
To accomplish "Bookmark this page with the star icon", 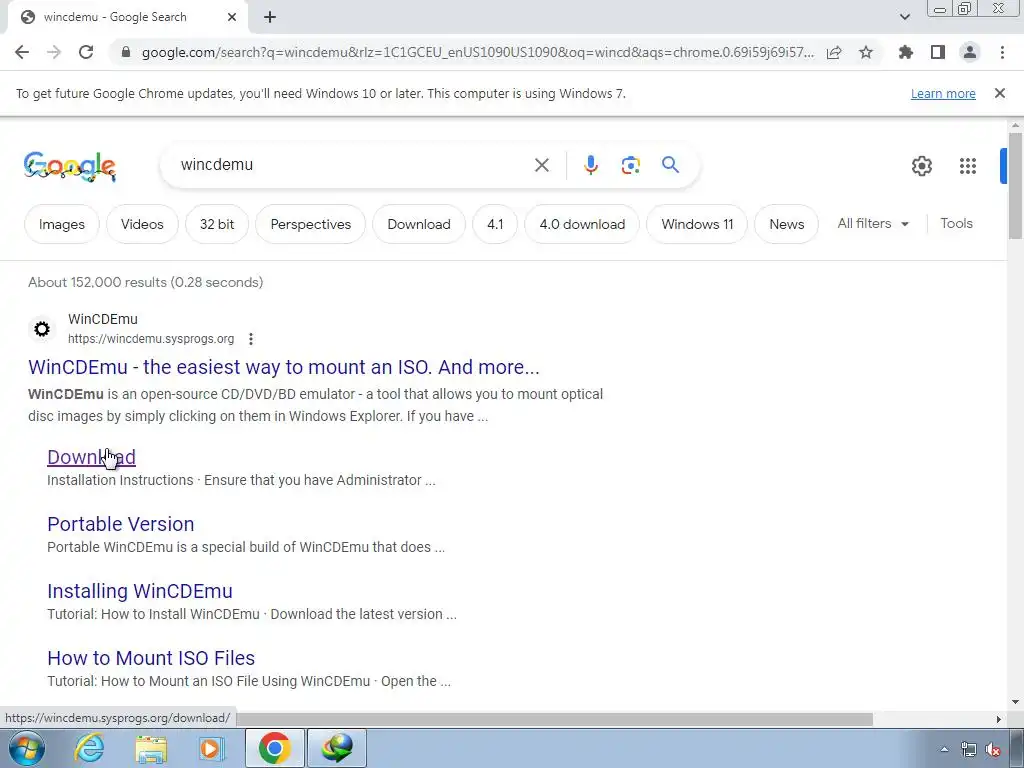I will 866,52.
